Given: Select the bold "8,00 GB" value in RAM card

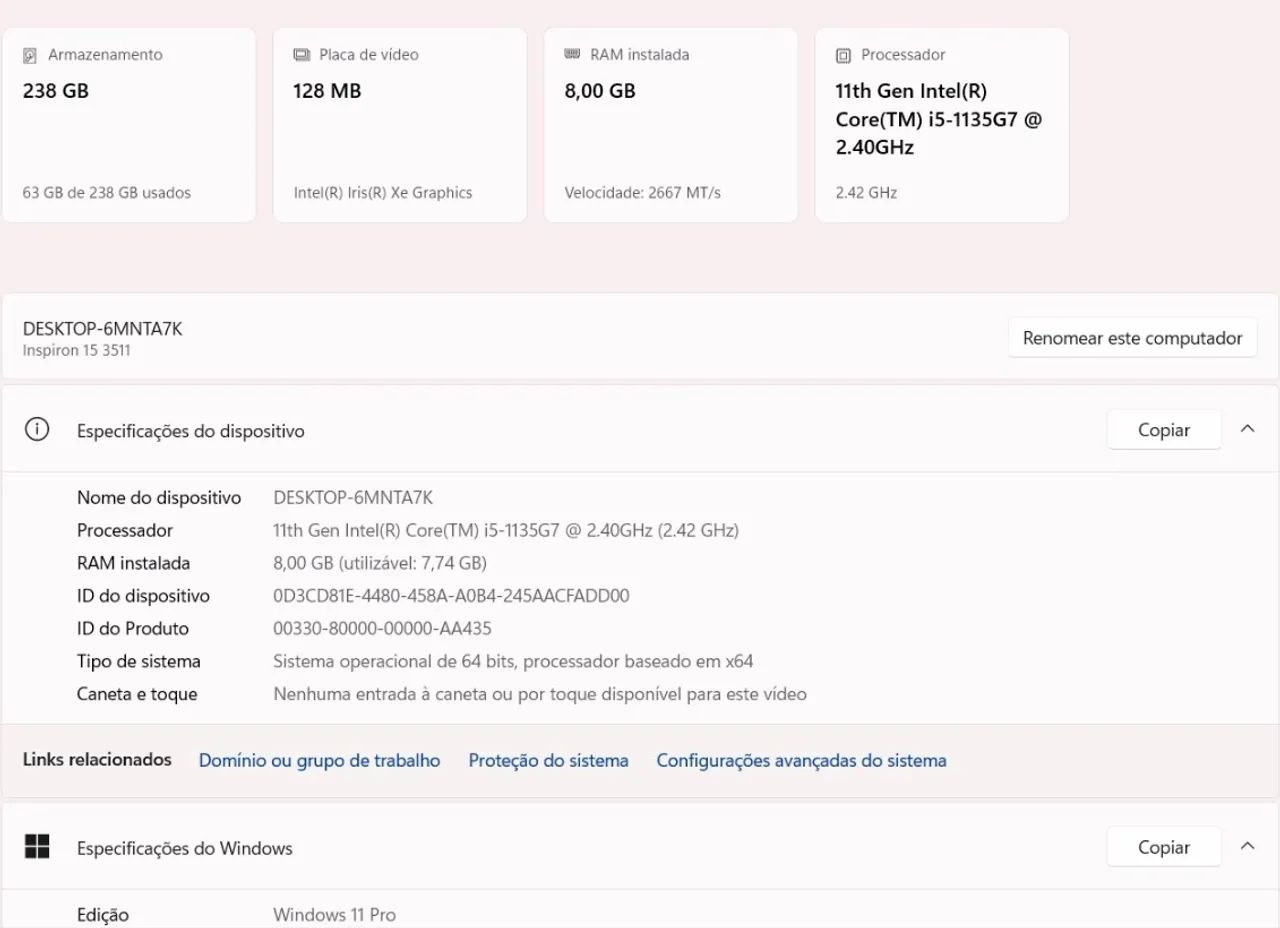Looking at the screenshot, I should click(600, 91).
